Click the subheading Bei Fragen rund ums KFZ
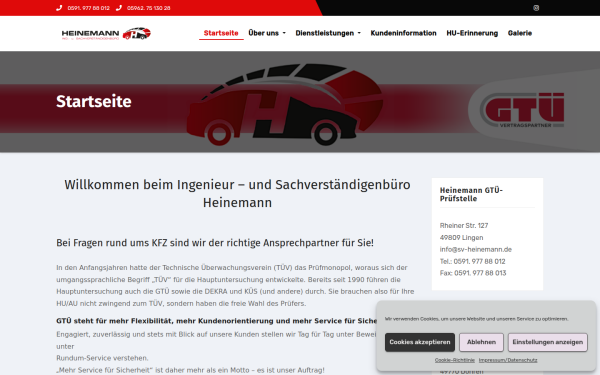 [215, 243]
